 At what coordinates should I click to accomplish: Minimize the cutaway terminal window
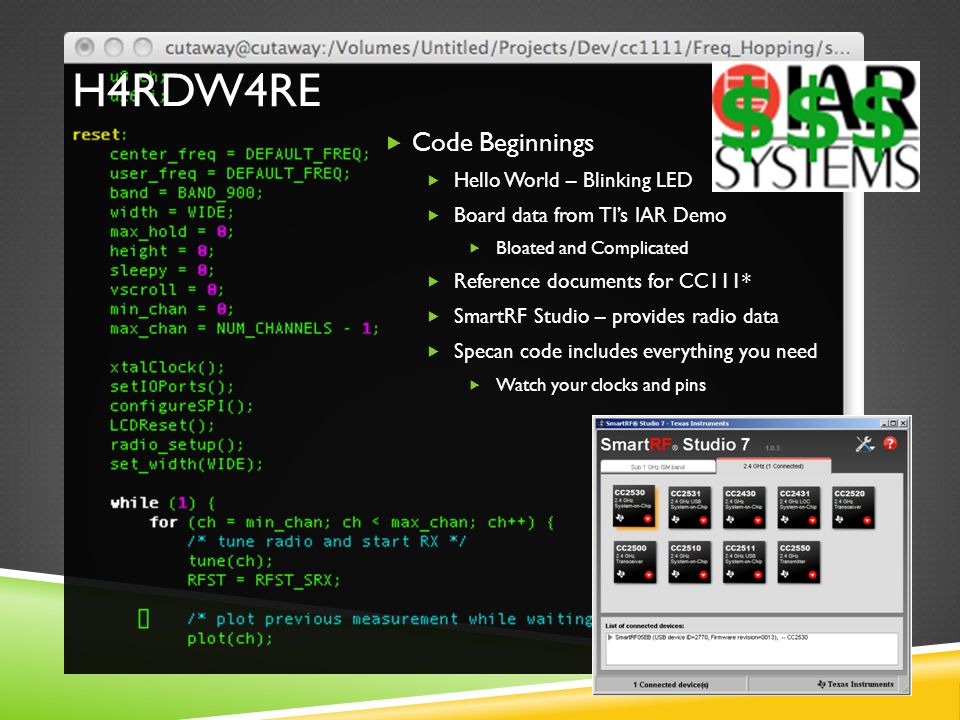tap(114, 47)
